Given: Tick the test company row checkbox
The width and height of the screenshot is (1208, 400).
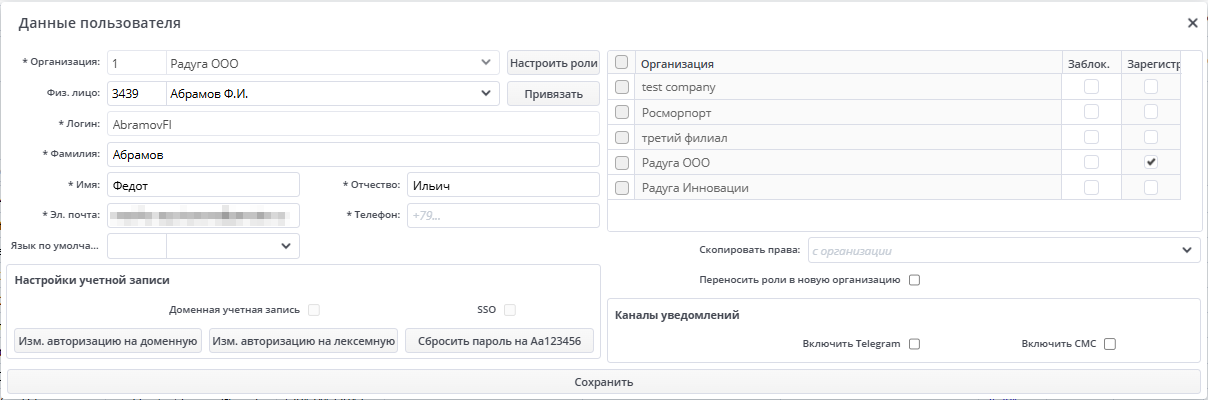Looking at the screenshot, I should pos(622,87).
